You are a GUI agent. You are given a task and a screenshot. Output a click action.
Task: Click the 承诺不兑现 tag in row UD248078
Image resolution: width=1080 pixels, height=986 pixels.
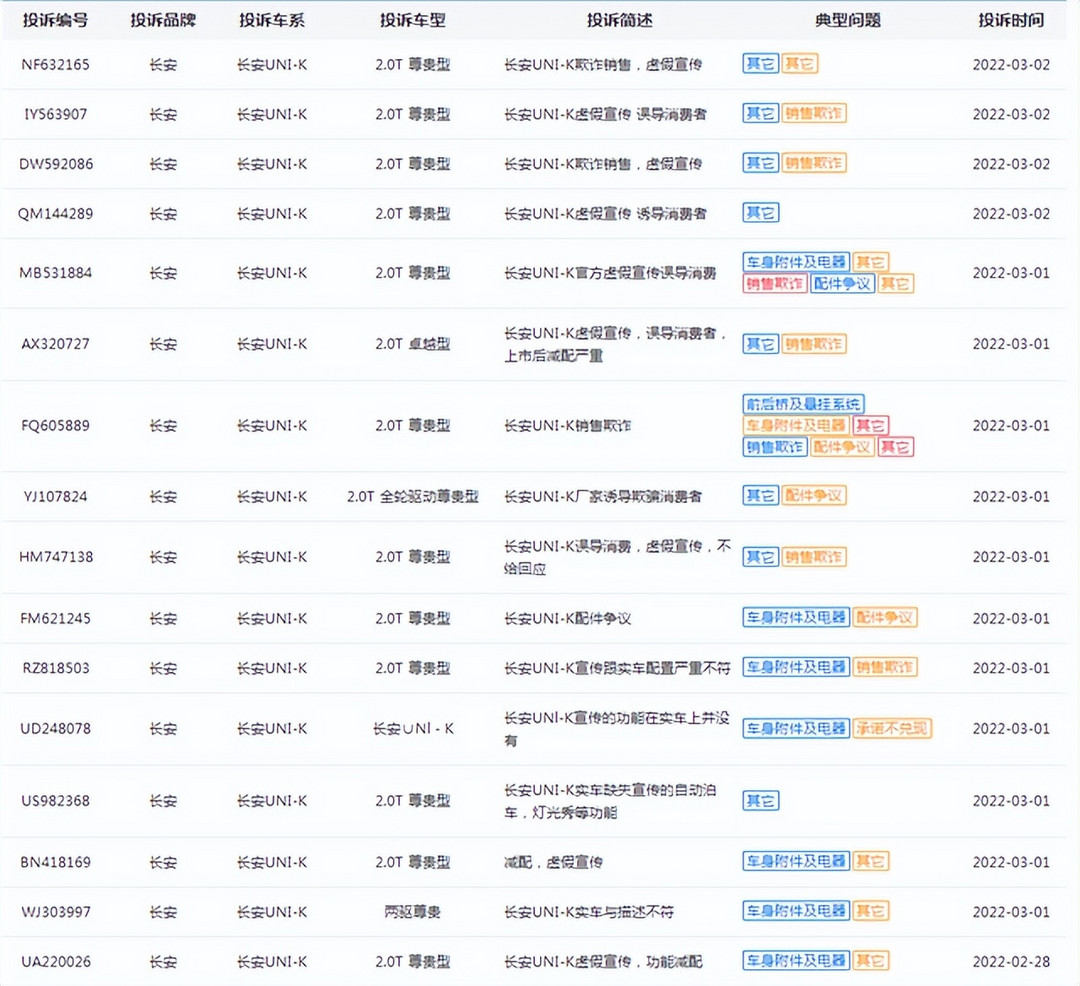click(891, 728)
